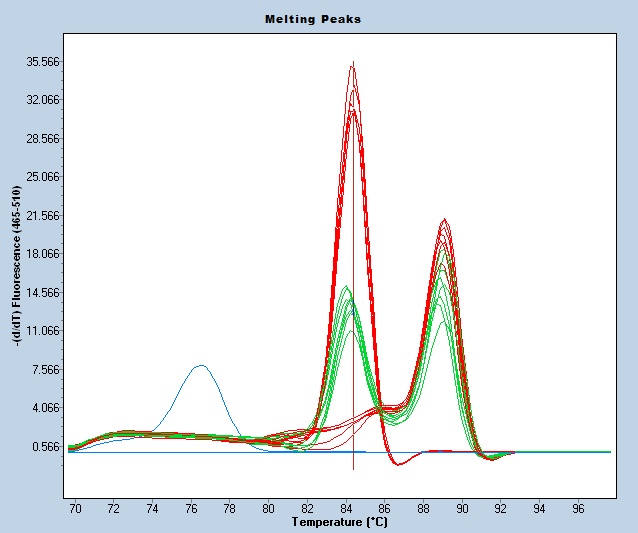This screenshot has height=533, width=638.
Task: Click the 7.566 y-axis tick value
Action: point(47,370)
